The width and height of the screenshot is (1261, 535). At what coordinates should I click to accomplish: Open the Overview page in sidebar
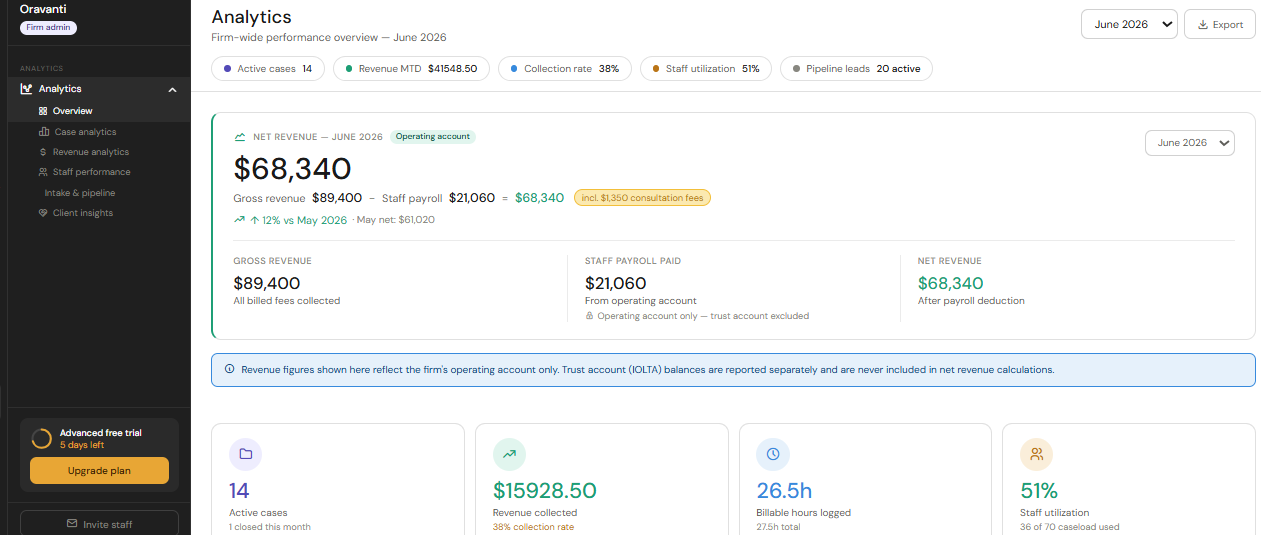(x=98, y=111)
